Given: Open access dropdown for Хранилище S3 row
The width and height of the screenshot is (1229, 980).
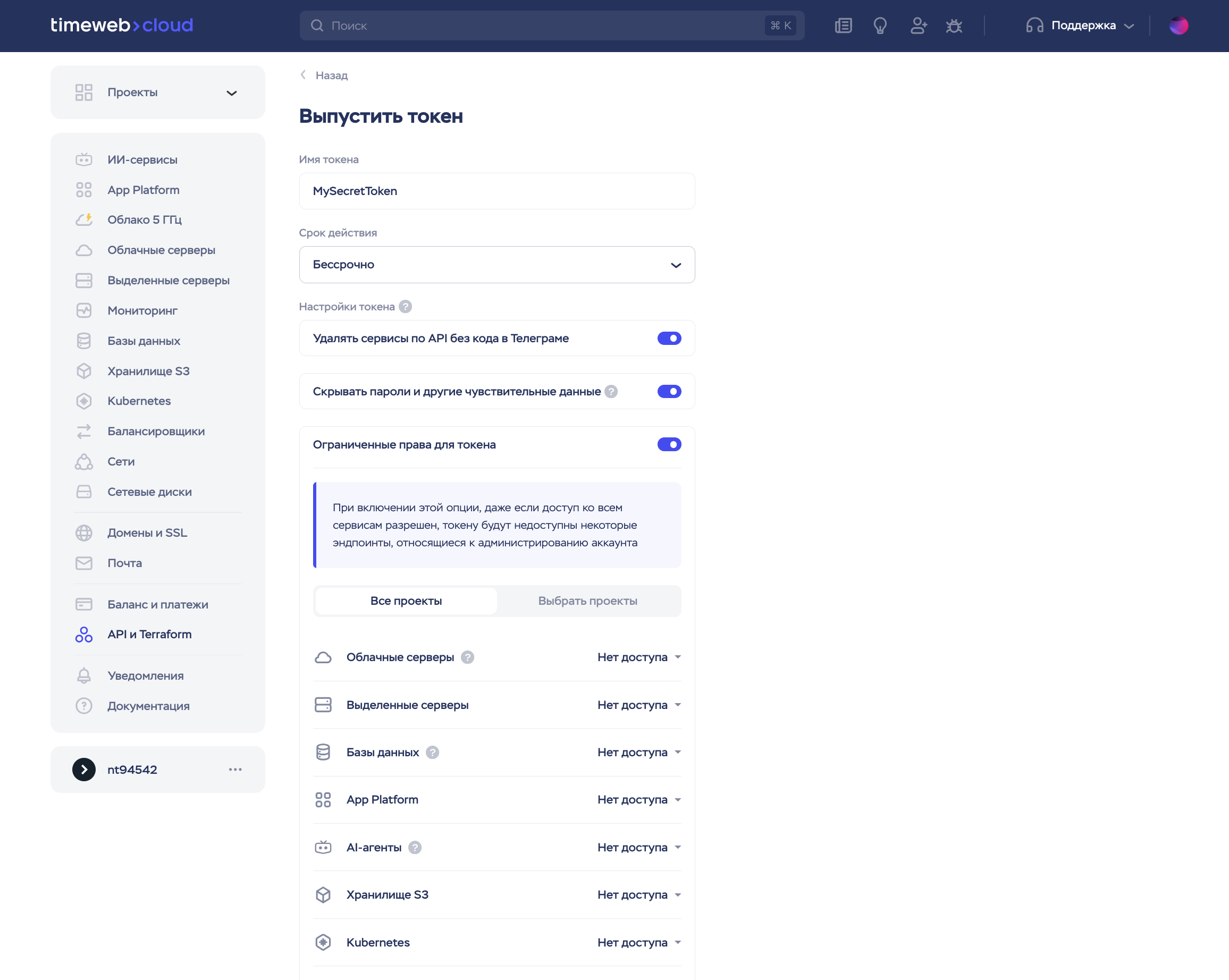Looking at the screenshot, I should [x=639, y=894].
